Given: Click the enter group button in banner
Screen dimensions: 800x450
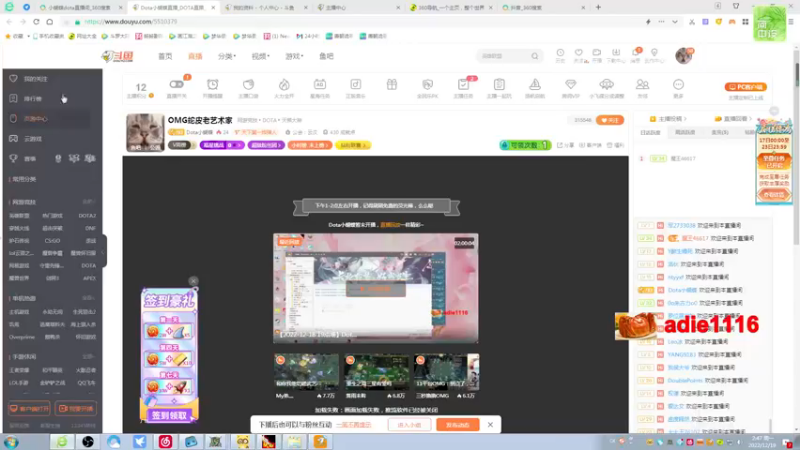Looking at the screenshot, I should click(409, 424).
